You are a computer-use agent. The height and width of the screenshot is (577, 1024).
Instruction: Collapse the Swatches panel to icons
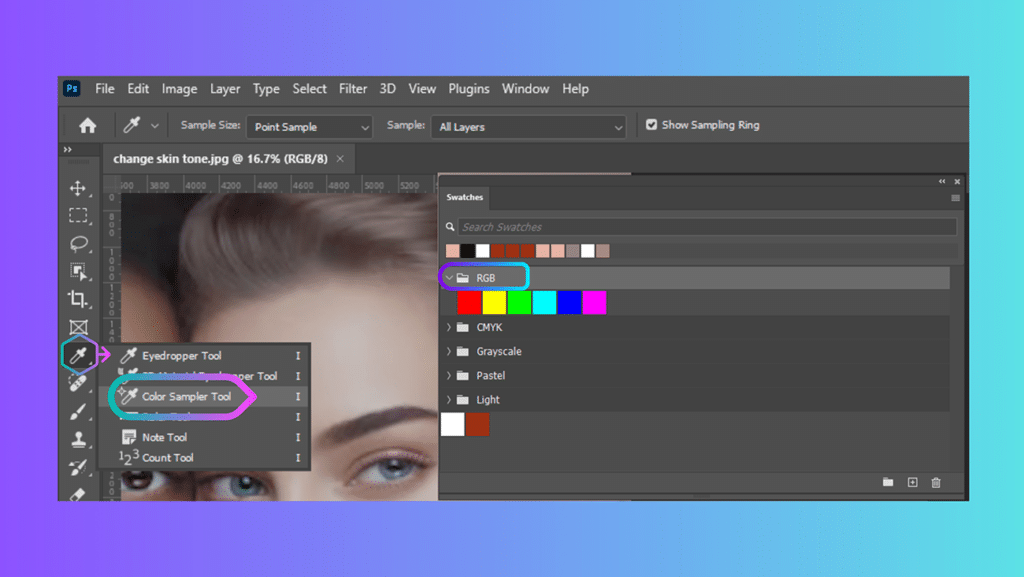(941, 181)
